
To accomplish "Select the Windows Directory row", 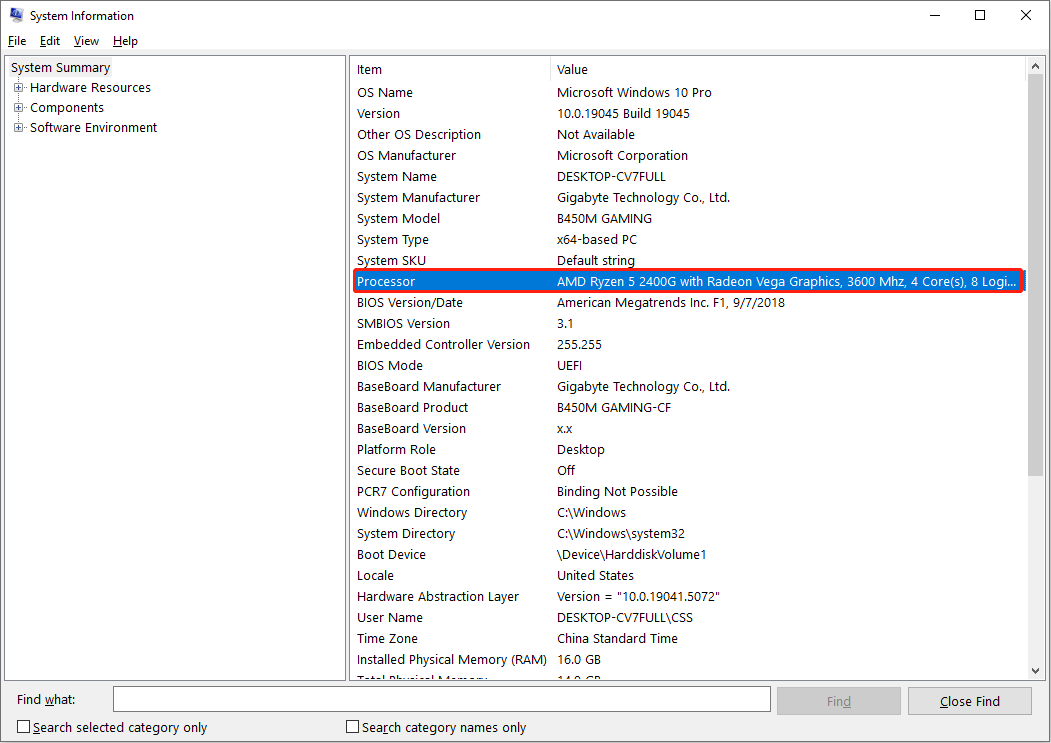I will pos(688,512).
